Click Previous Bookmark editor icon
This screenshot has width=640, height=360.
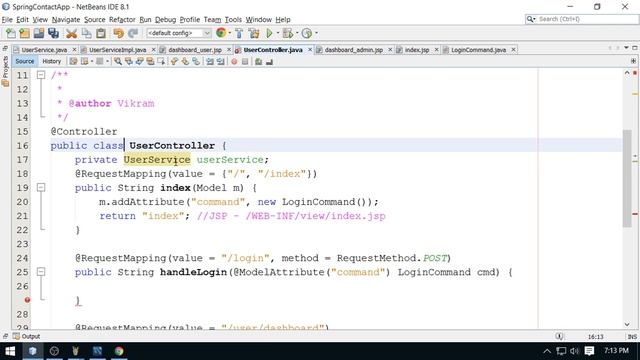tap(174, 62)
